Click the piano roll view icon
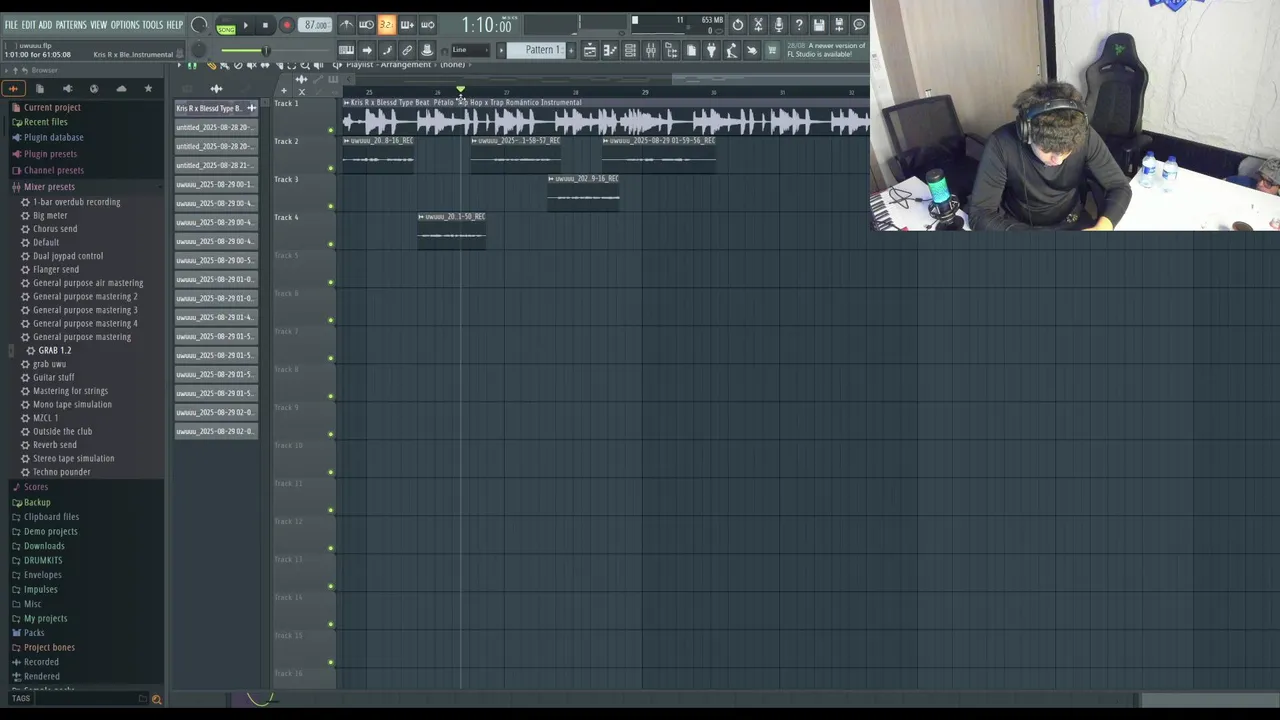 tap(610, 51)
